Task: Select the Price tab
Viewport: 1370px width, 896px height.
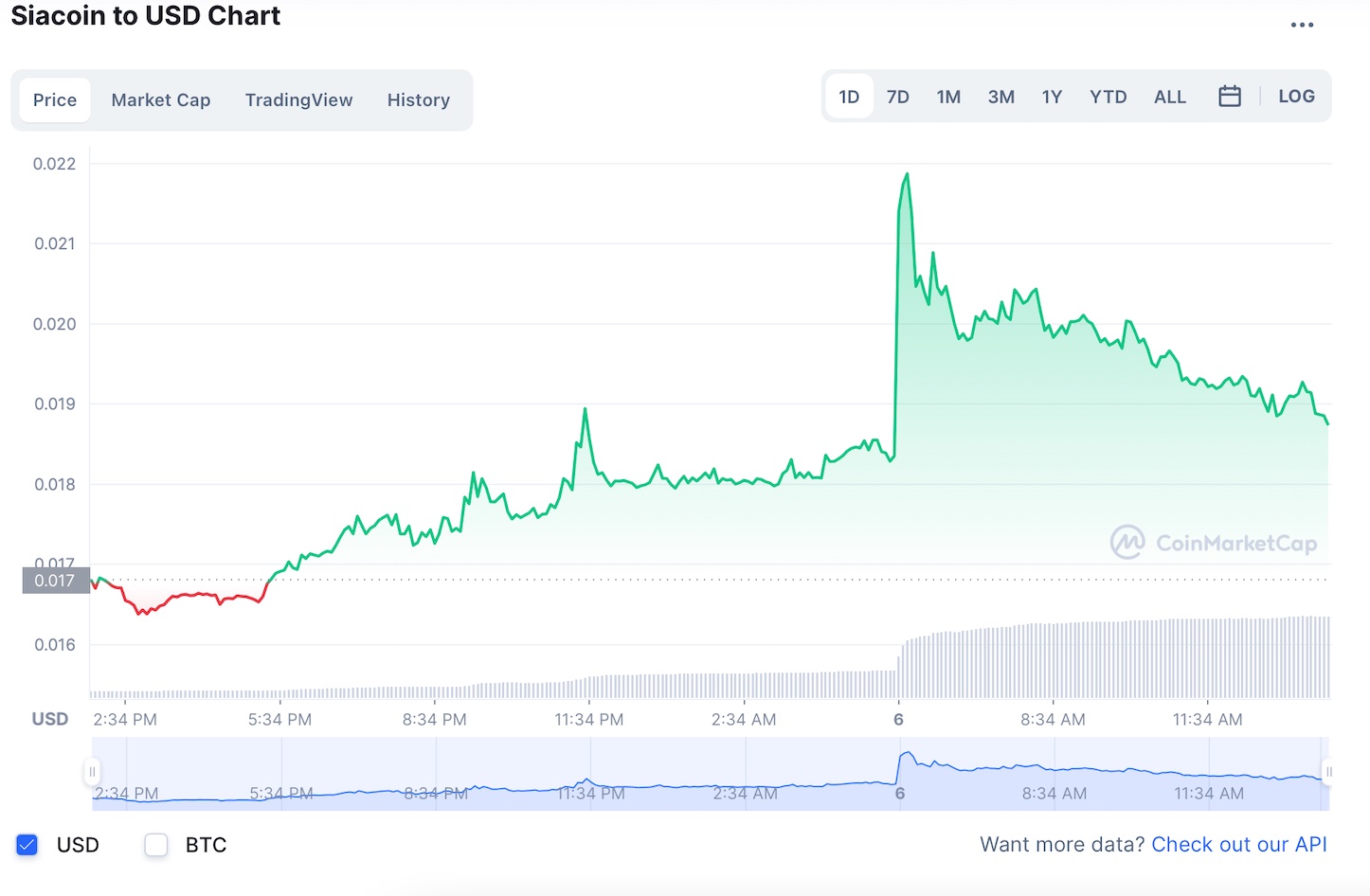Action: [54, 99]
